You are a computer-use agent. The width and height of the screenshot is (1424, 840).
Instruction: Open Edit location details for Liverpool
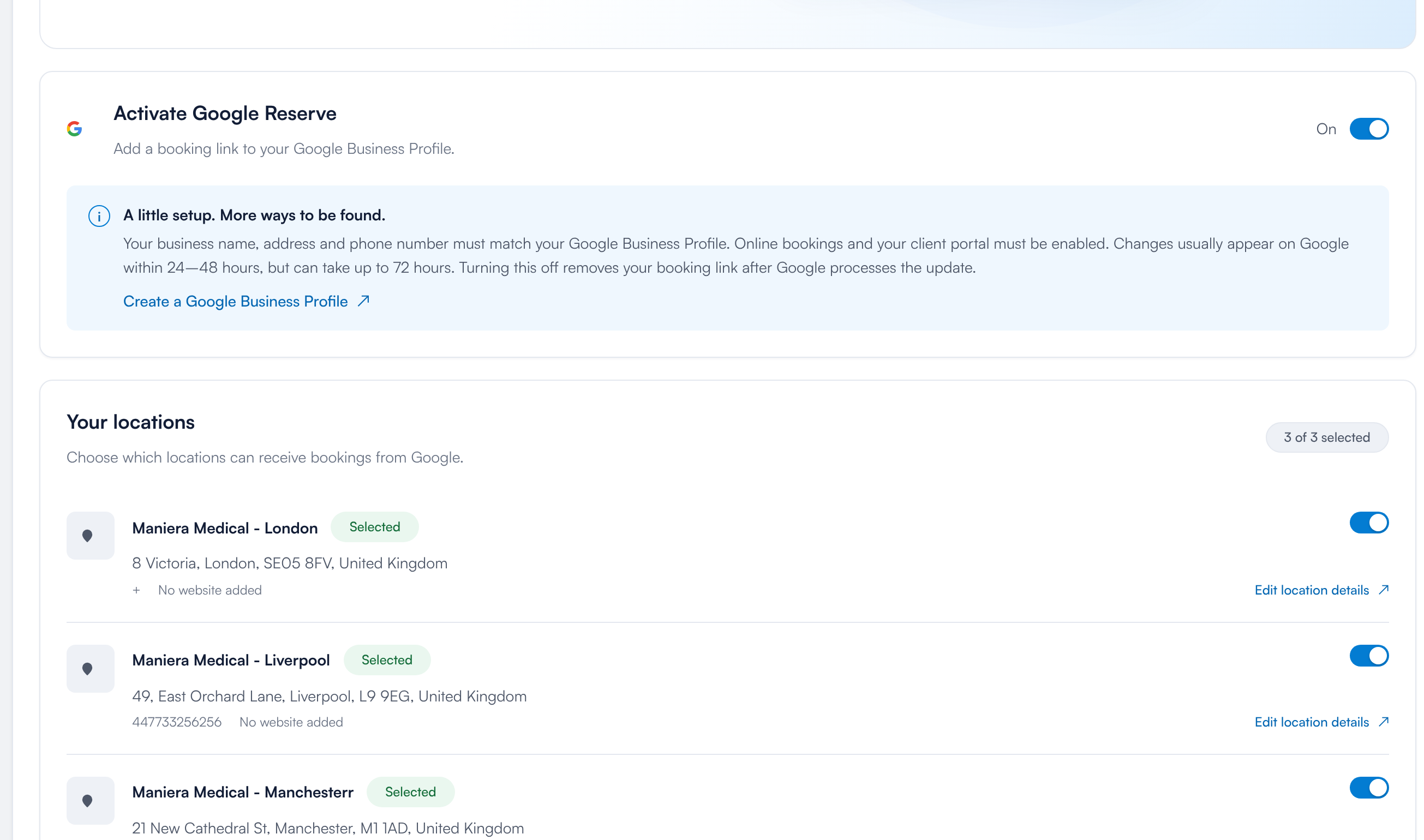pos(1312,722)
